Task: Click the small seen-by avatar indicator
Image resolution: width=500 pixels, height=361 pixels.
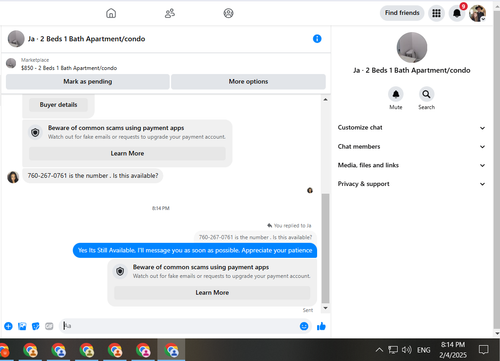Action: (310, 190)
